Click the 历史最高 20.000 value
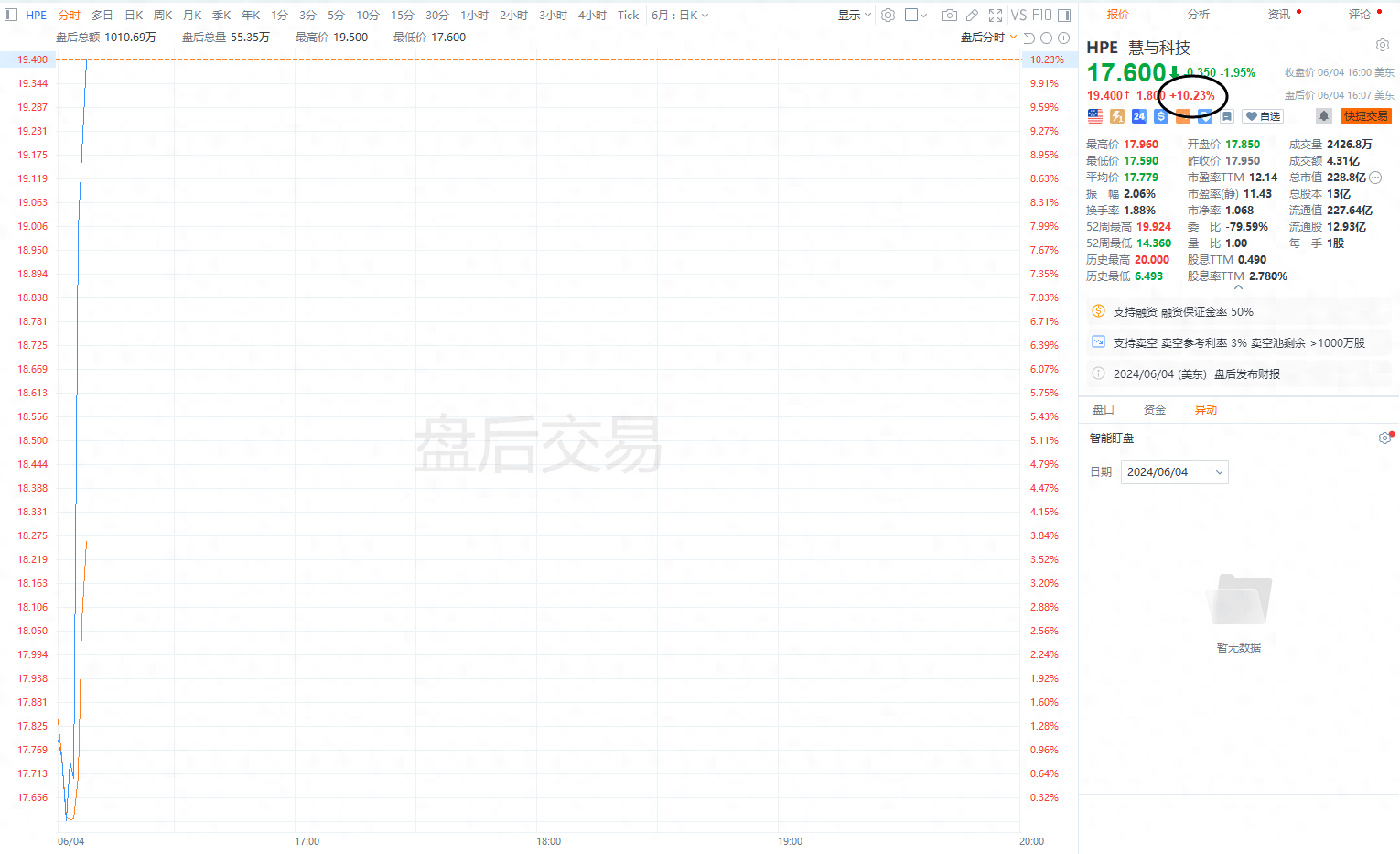Screen dimensions: 1400x854 pyautogui.click(x=1152, y=260)
